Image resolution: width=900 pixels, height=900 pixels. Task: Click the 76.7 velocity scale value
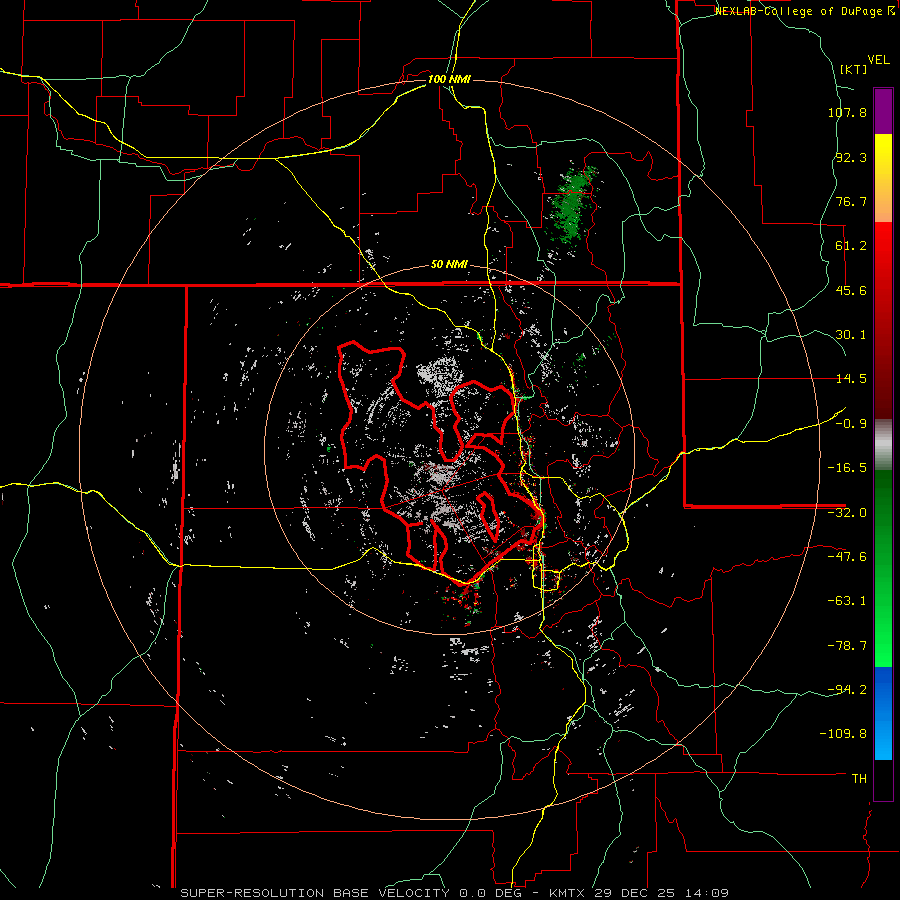coord(851,201)
